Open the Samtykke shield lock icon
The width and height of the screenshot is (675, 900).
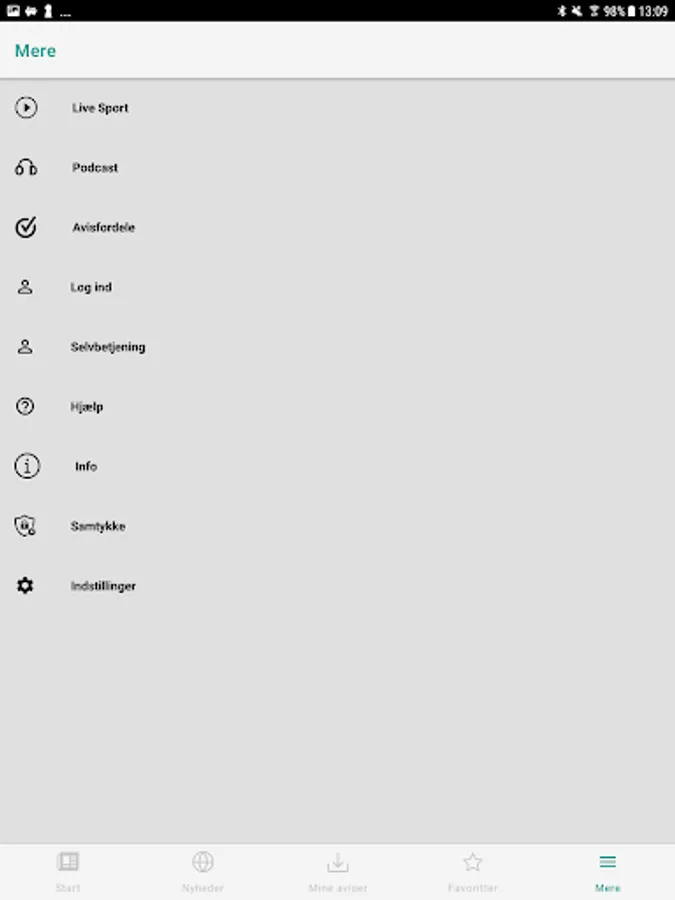[25, 525]
